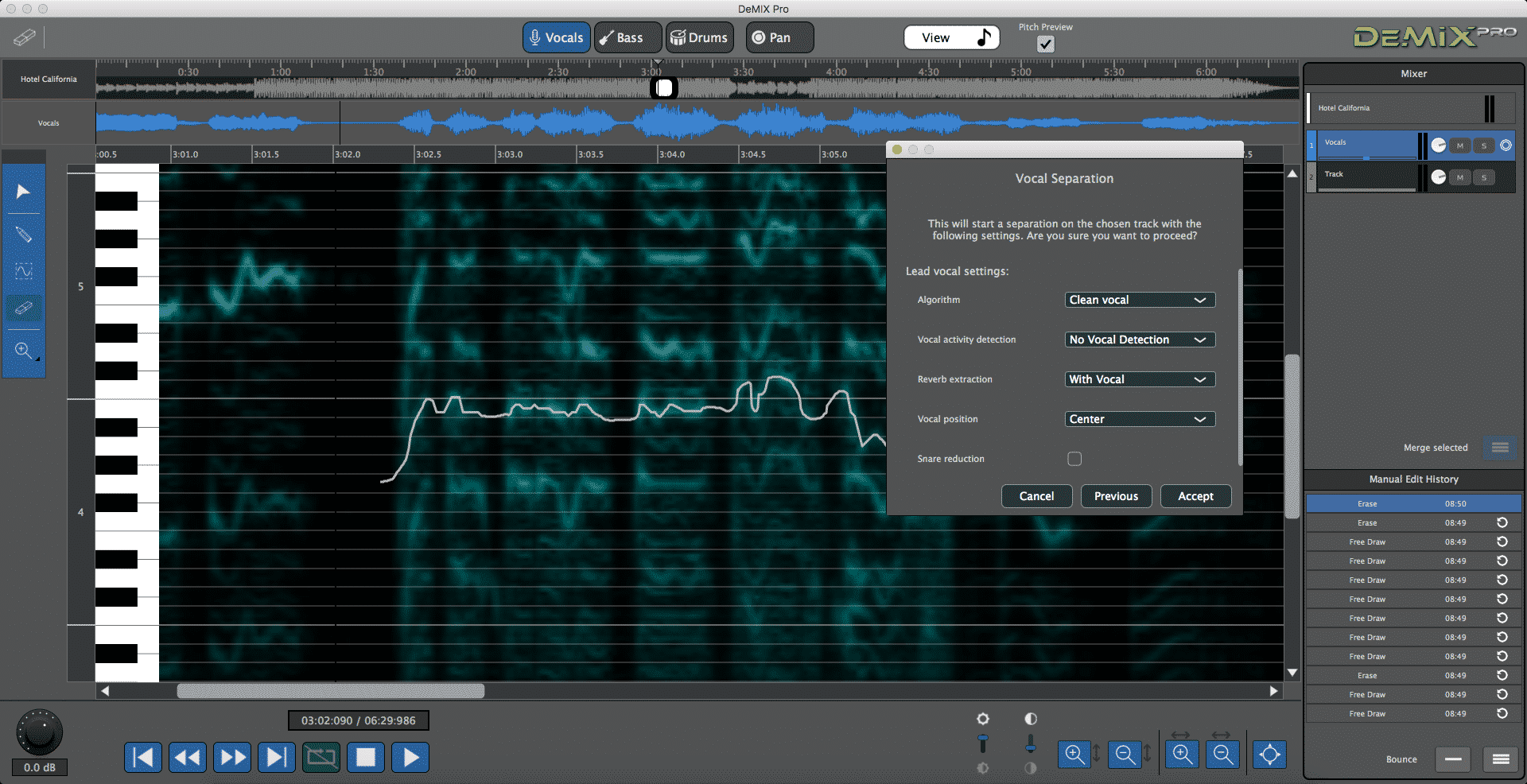Viewport: 1527px width, 784px height.
Task: Enable Snare reduction in the Vocal Separation dialog
Action: 1074,459
